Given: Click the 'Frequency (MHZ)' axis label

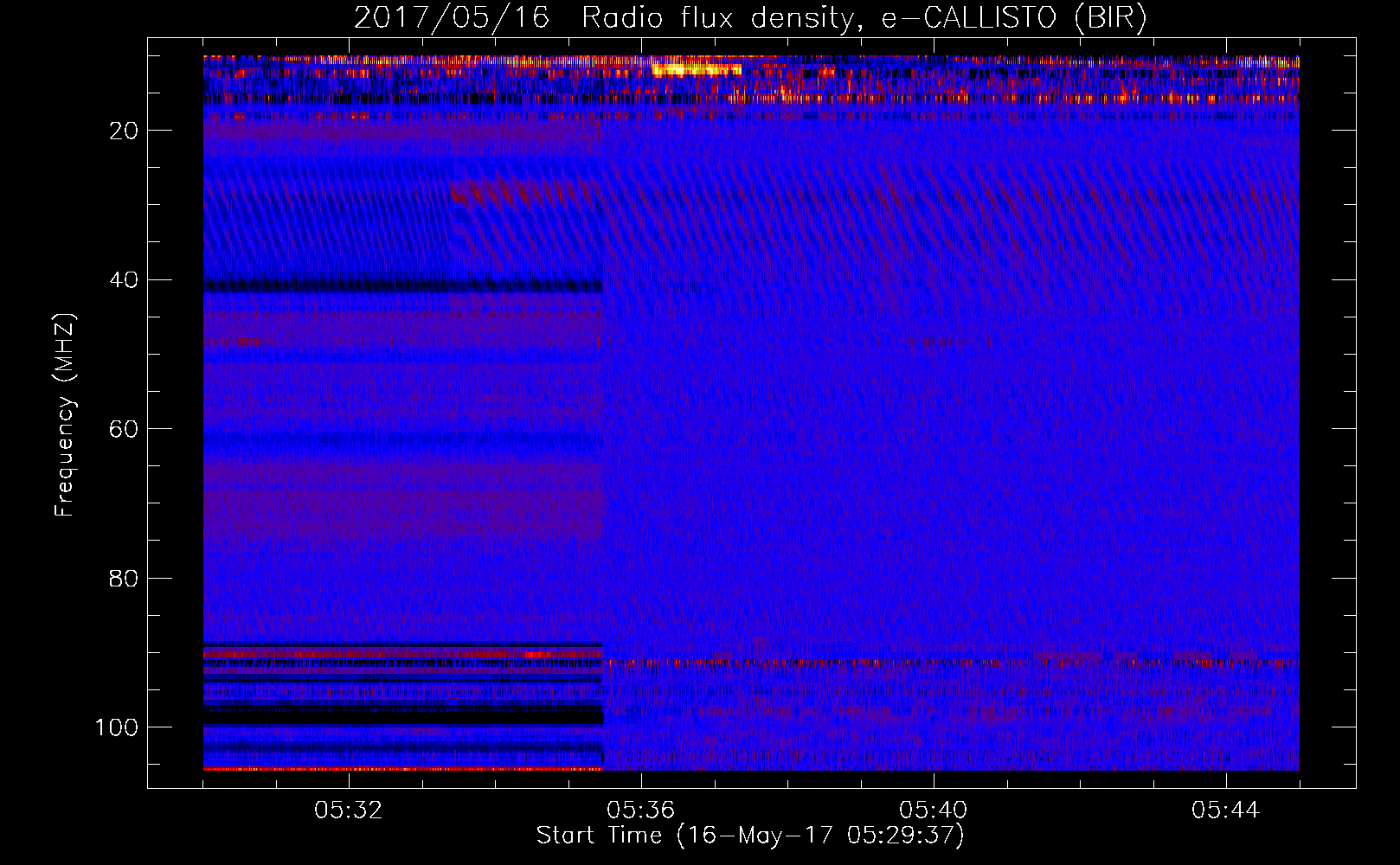Looking at the screenshot, I should point(65,415).
